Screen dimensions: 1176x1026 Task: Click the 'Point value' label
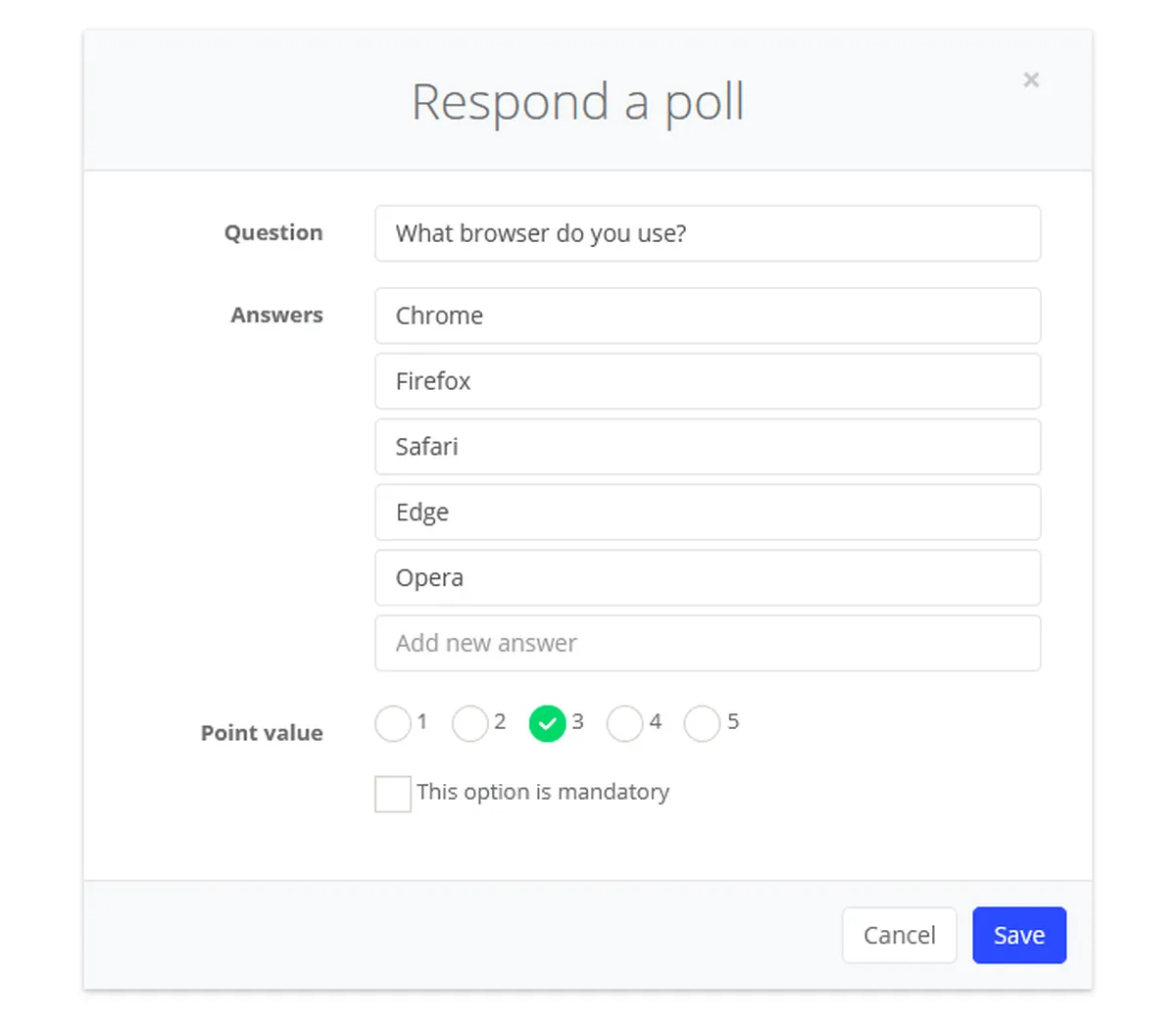pos(262,733)
